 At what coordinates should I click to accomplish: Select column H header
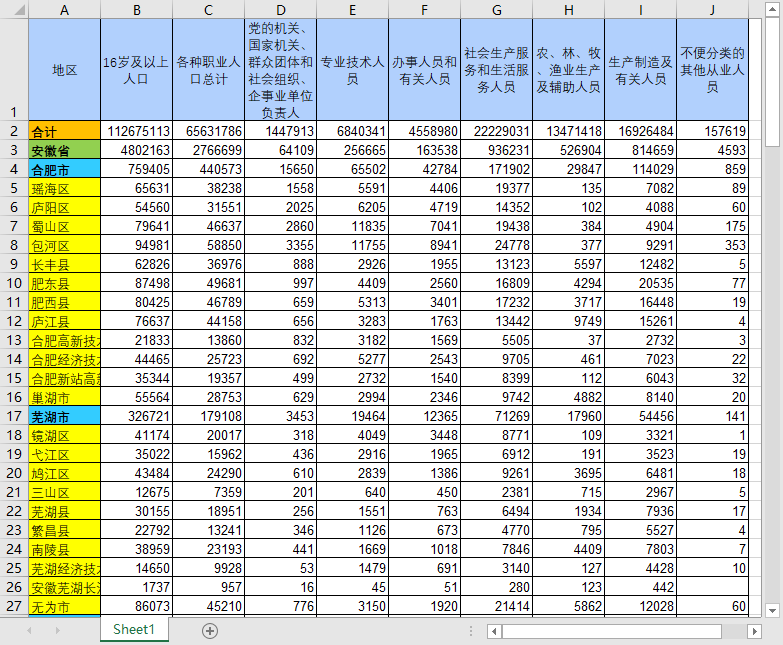tap(568, 9)
